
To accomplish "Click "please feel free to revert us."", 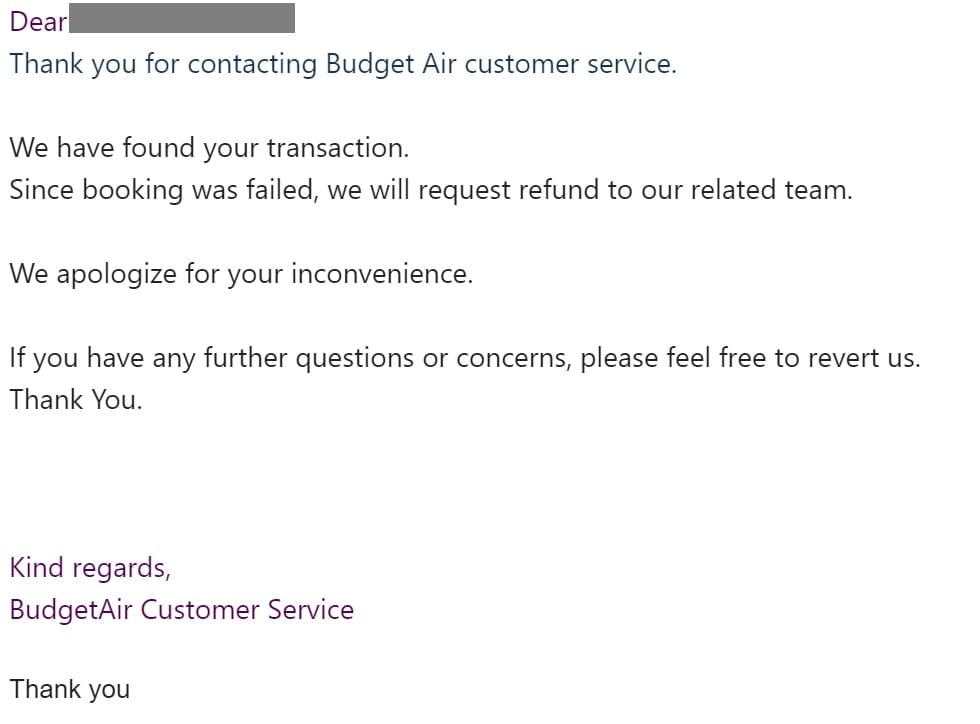I will [751, 358].
